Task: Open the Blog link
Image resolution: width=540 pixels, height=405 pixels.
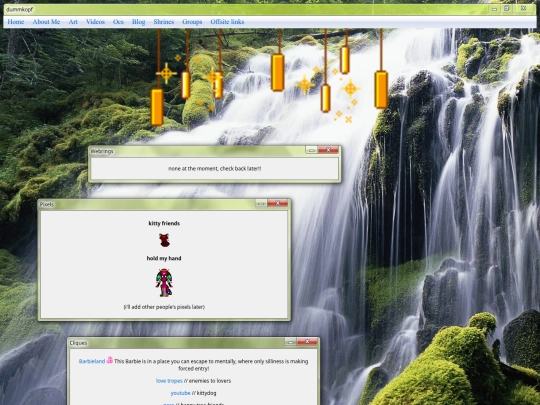Action: click(138, 22)
